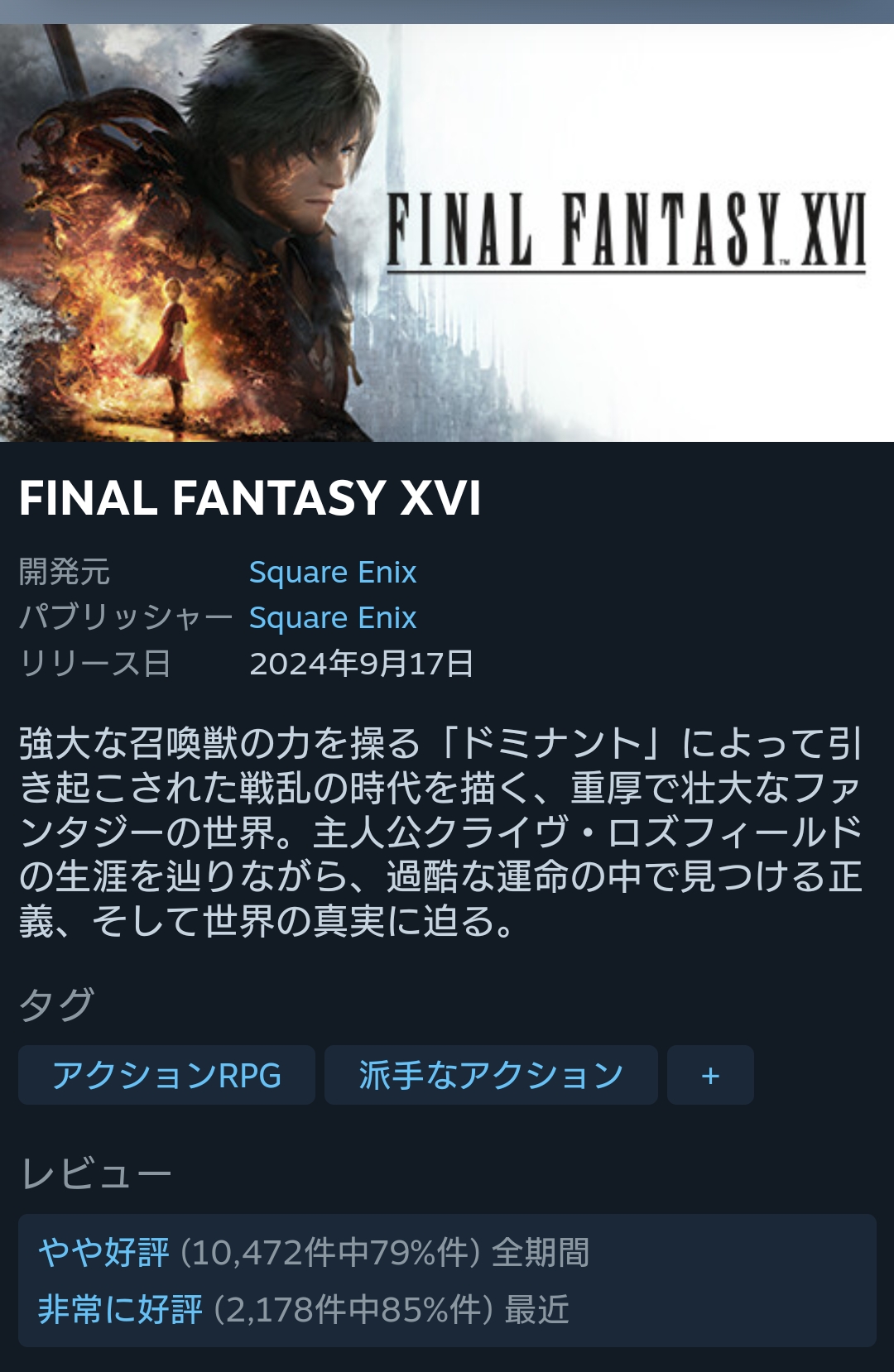Click the レビュー section heading
Image resolution: width=894 pixels, height=1372 pixels.
(95, 1173)
